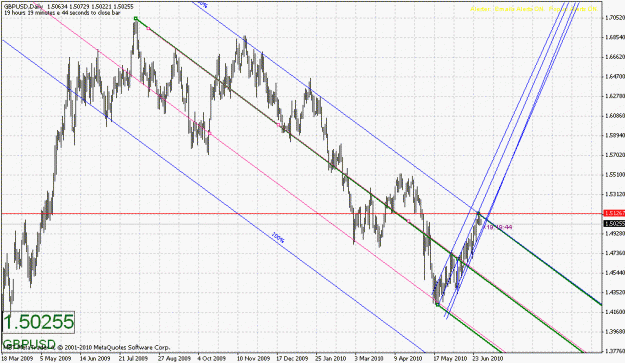Click the 5 May 2009 date label
Viewport: 625px width, 363px height.
click(55, 358)
